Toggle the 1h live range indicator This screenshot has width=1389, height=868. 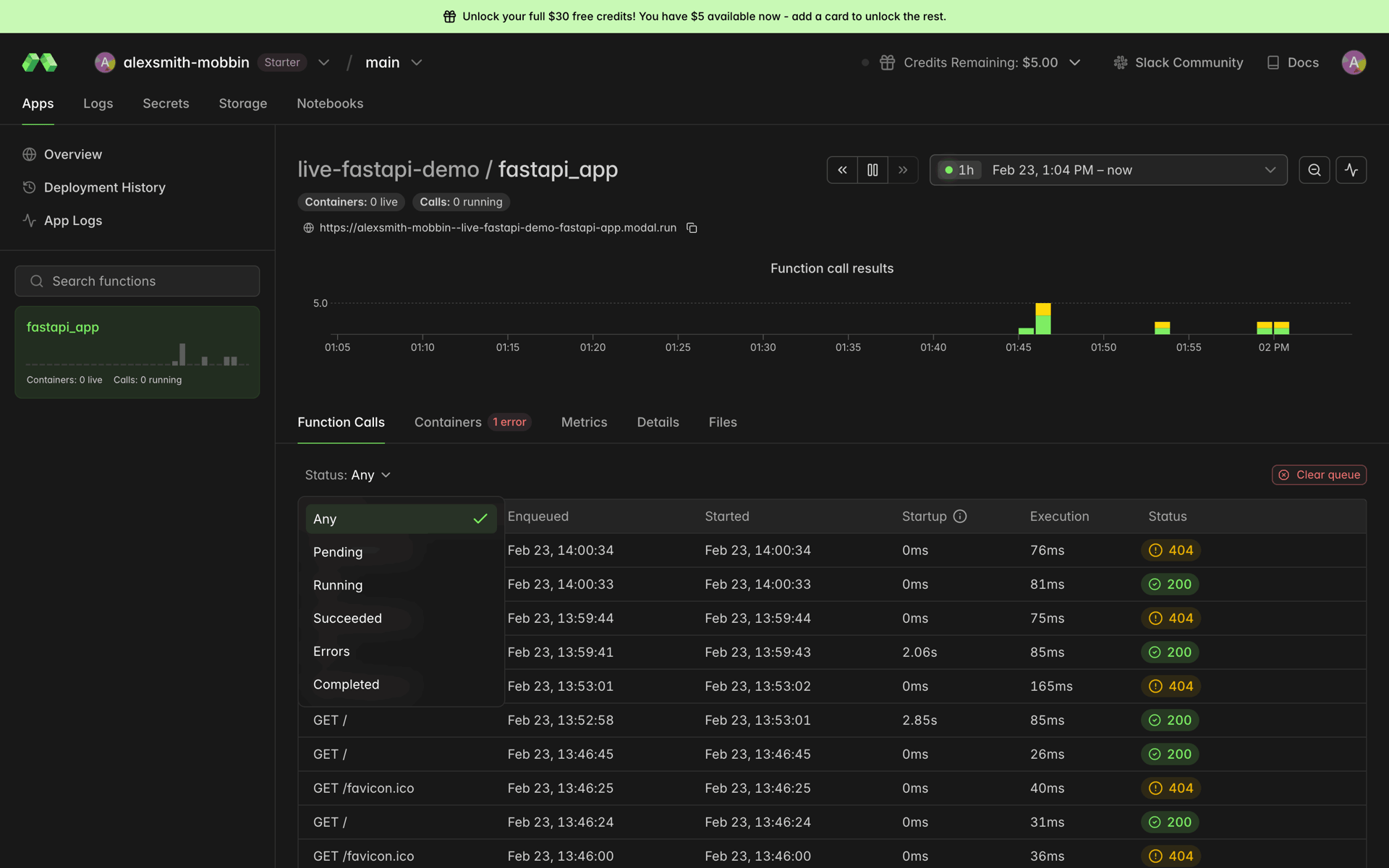[x=959, y=170]
